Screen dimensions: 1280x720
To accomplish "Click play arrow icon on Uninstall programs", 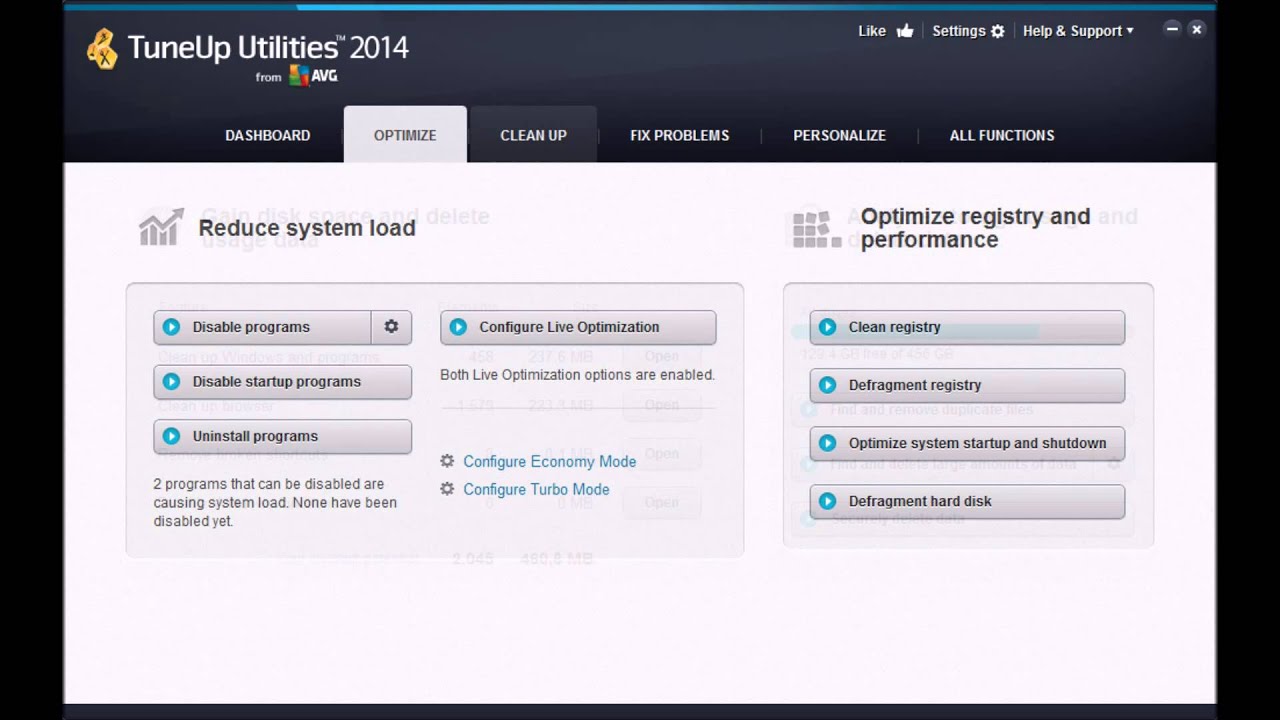I will (x=171, y=436).
